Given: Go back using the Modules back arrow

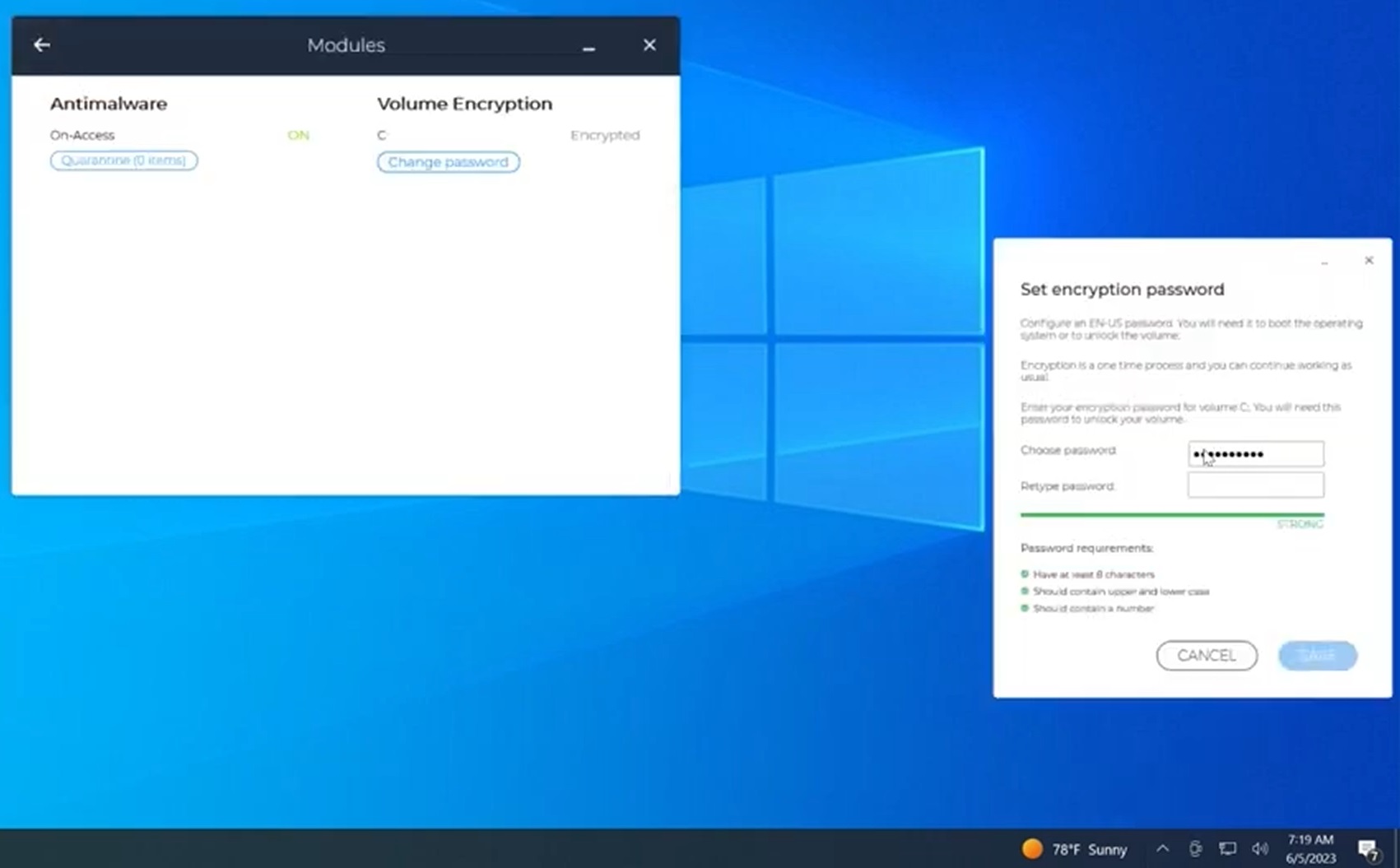Looking at the screenshot, I should (x=42, y=45).
